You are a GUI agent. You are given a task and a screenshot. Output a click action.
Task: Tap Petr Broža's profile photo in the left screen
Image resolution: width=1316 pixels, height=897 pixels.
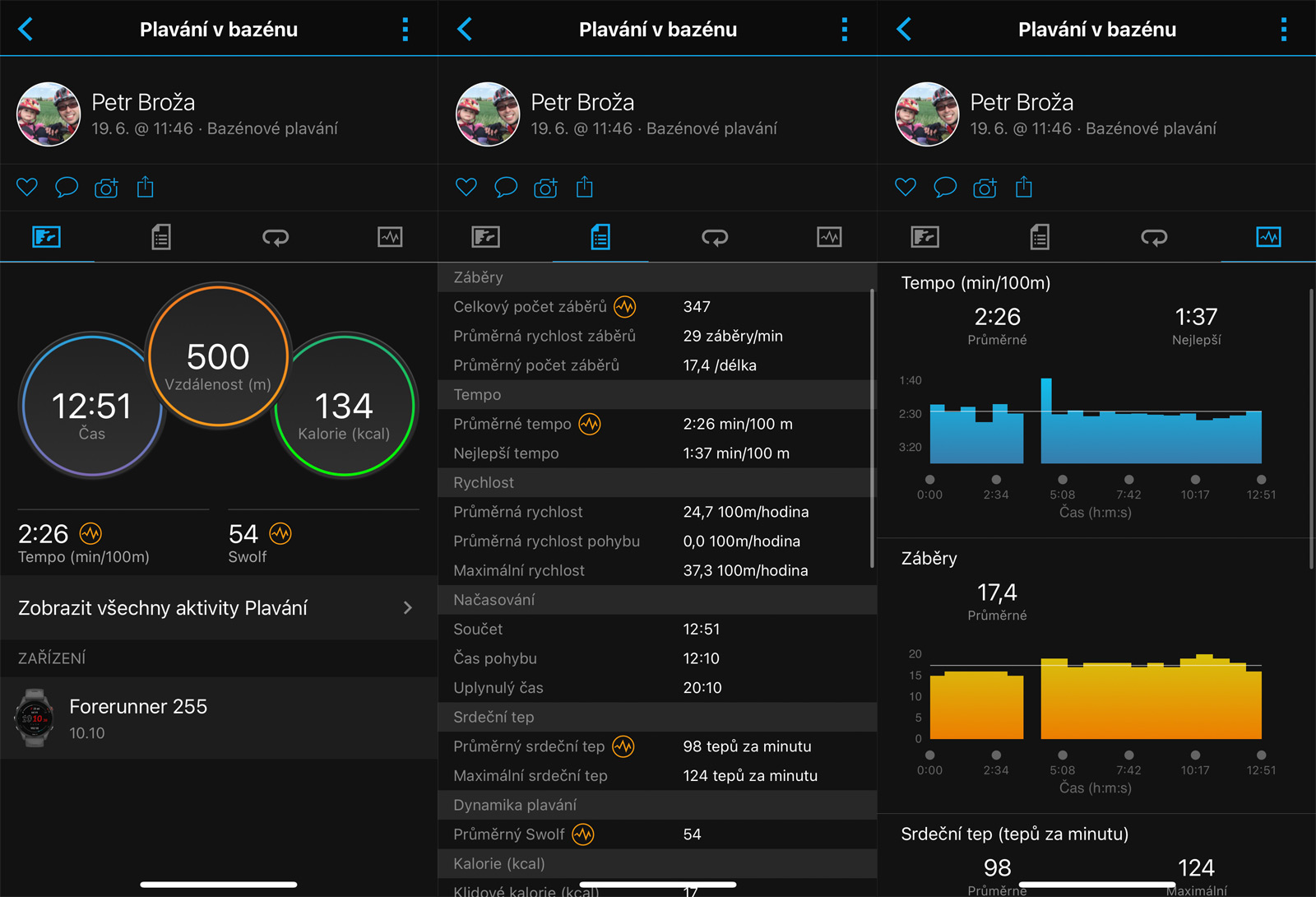pos(49,114)
